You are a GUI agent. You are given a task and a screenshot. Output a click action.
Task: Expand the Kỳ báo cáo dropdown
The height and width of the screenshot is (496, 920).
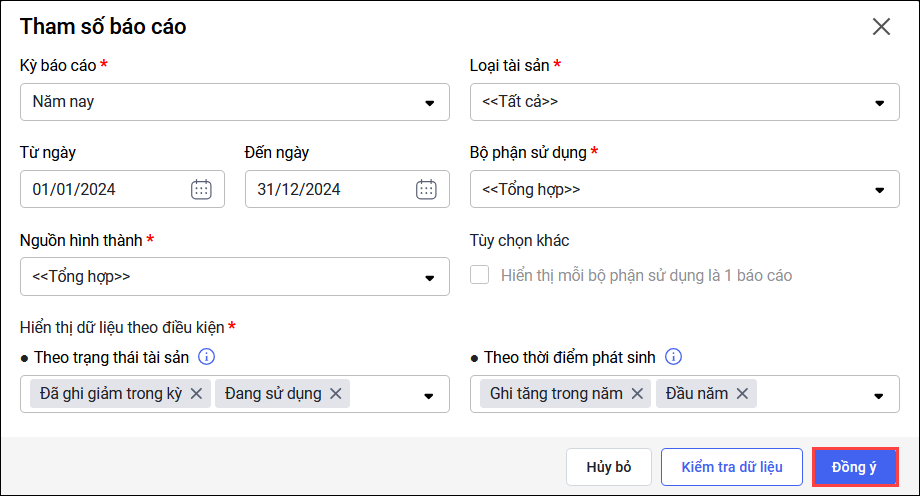click(429, 102)
